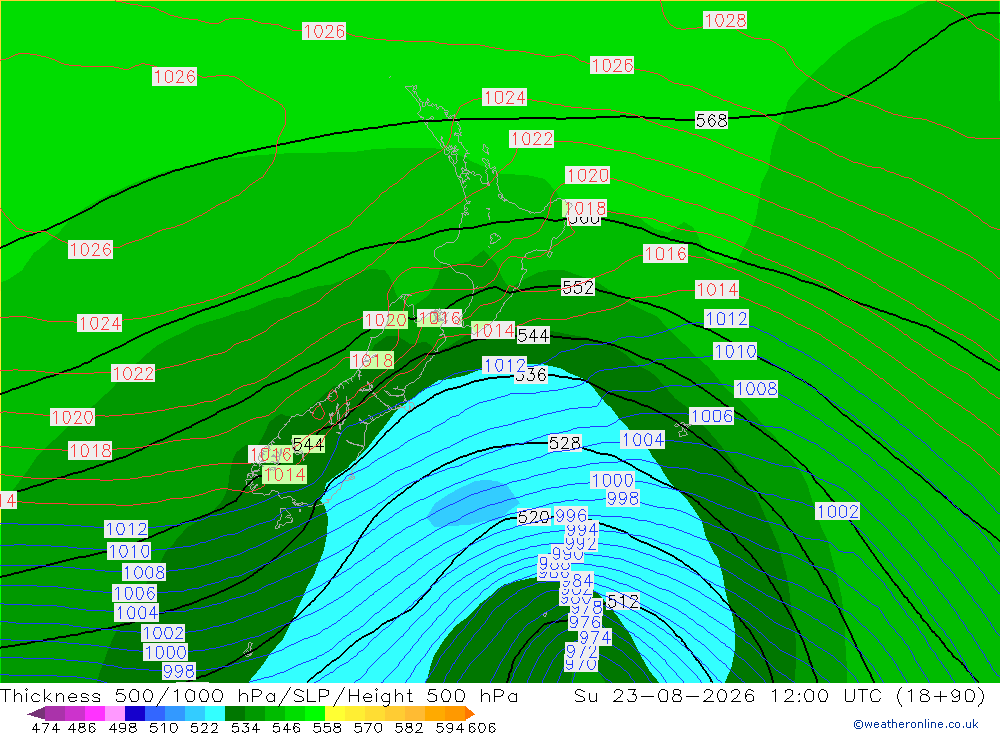Select the 486 legend value
Image resolution: width=1000 pixels, height=733 pixels.
tap(82, 727)
